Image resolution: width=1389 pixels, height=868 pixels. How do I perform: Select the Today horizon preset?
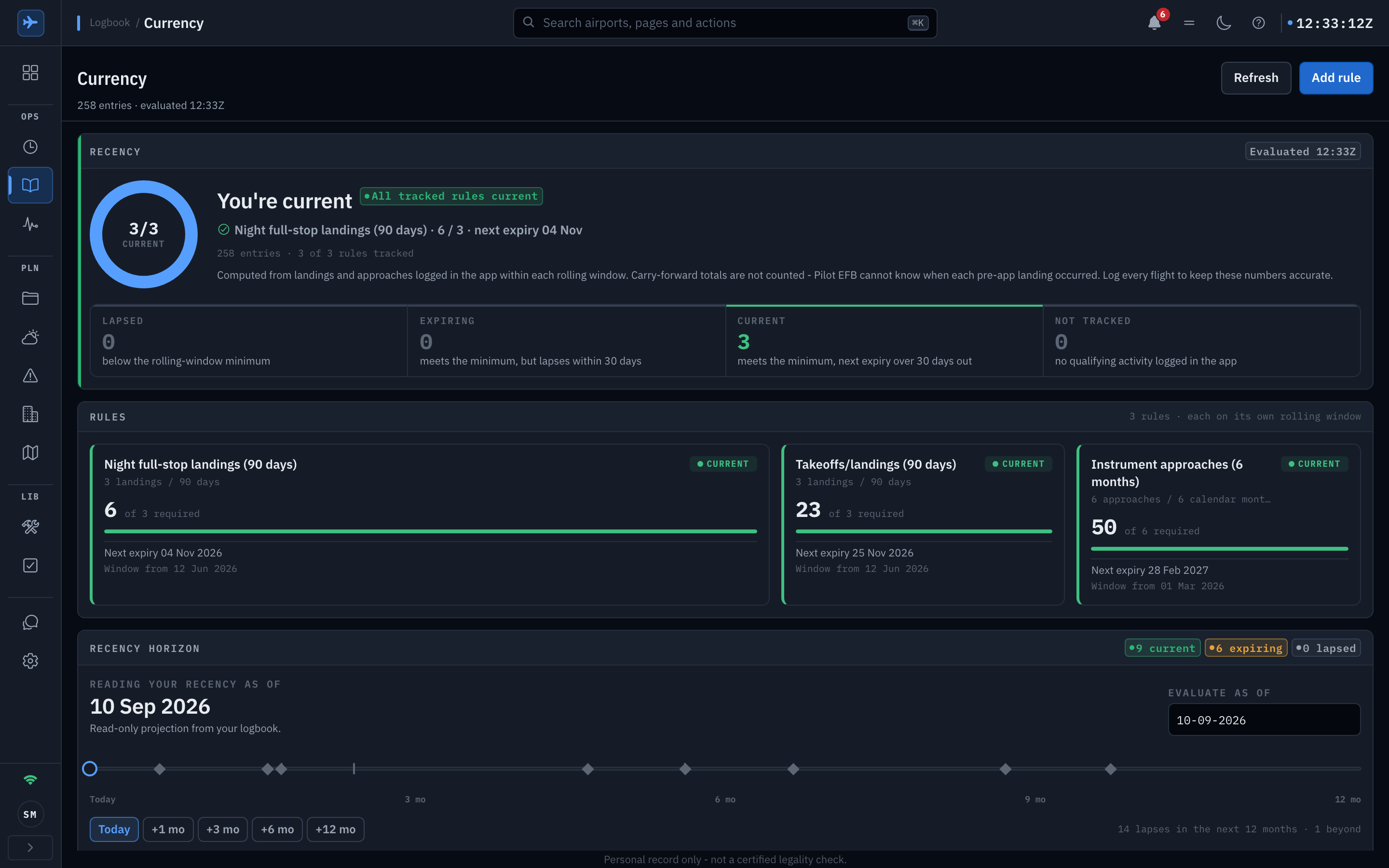[114, 829]
